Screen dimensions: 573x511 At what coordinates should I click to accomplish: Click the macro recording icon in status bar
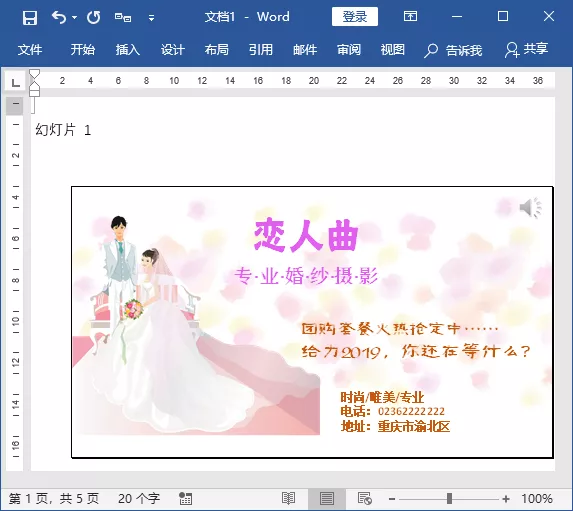[185, 499]
